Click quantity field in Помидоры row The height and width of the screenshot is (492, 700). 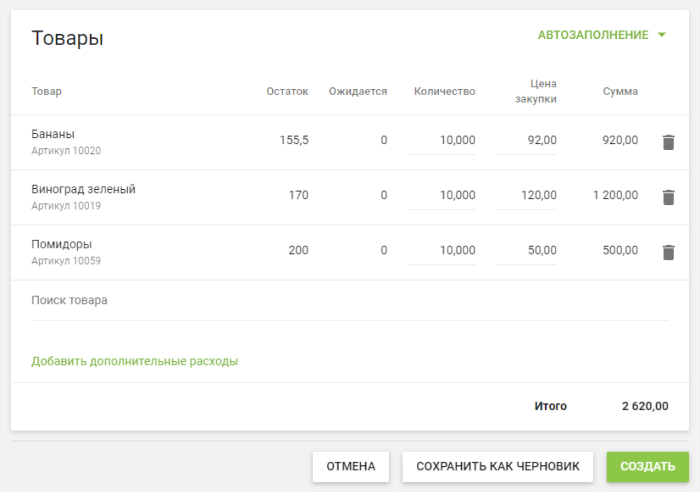coord(442,251)
